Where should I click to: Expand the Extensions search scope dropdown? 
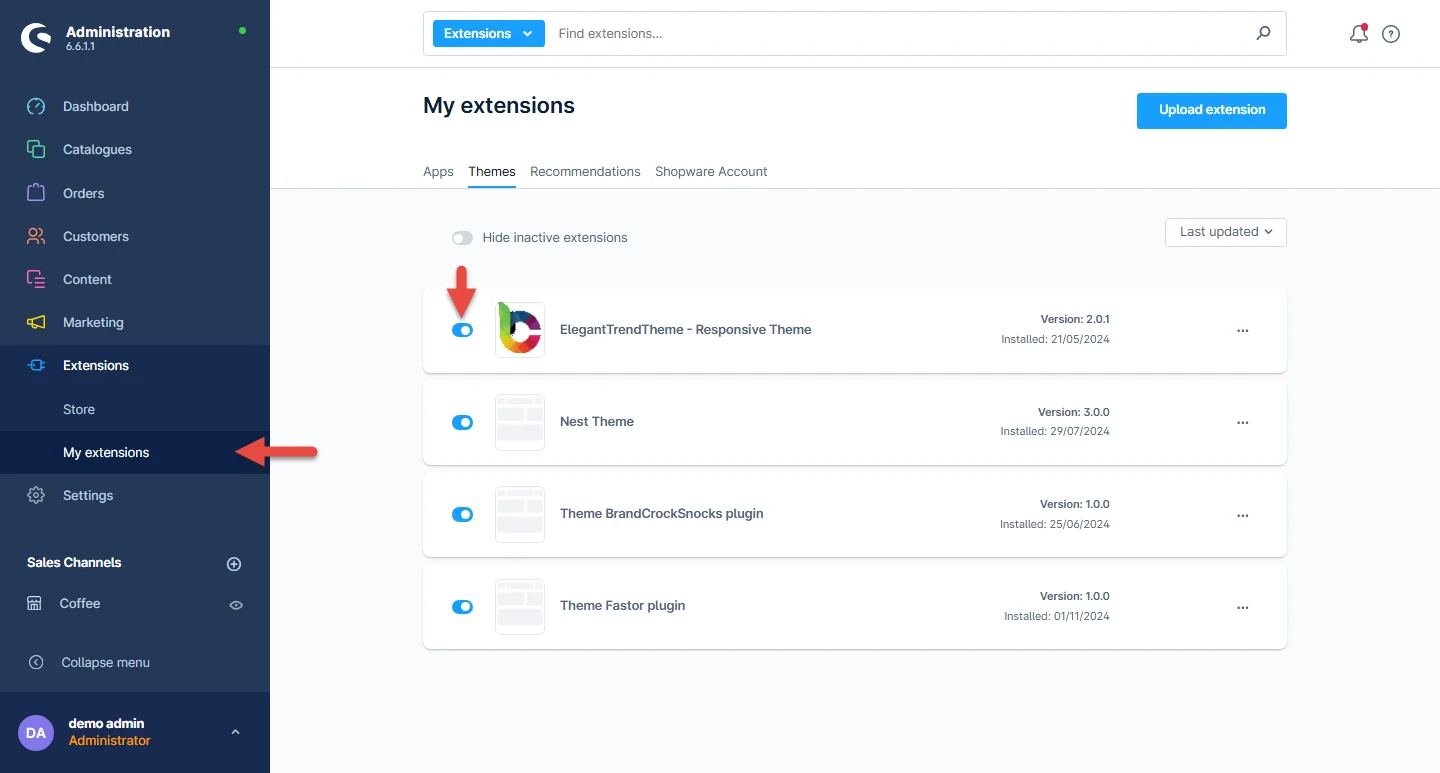tap(488, 33)
